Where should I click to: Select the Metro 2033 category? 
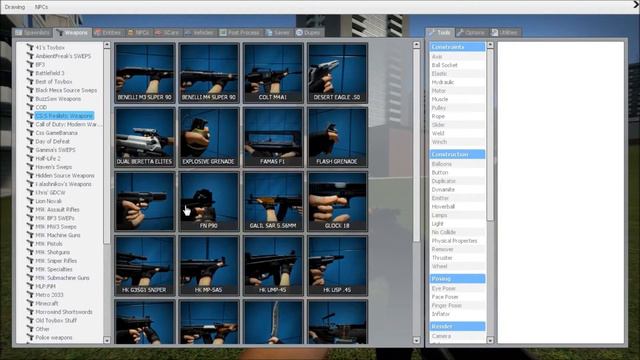click(49, 295)
